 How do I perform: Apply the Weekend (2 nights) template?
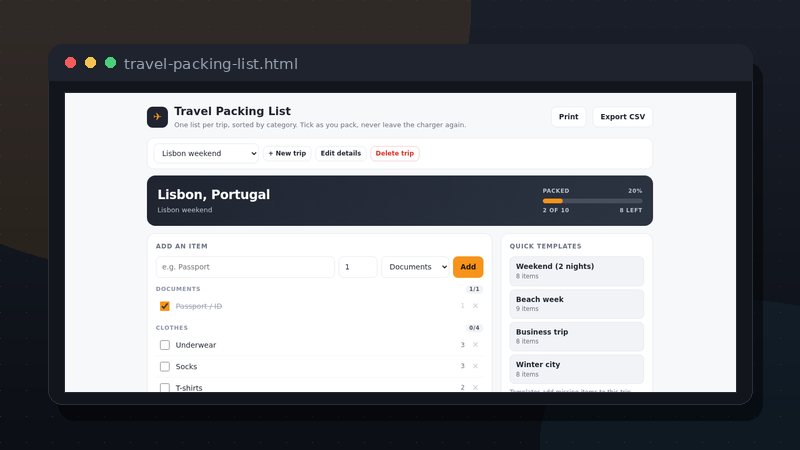pyautogui.click(x=577, y=271)
